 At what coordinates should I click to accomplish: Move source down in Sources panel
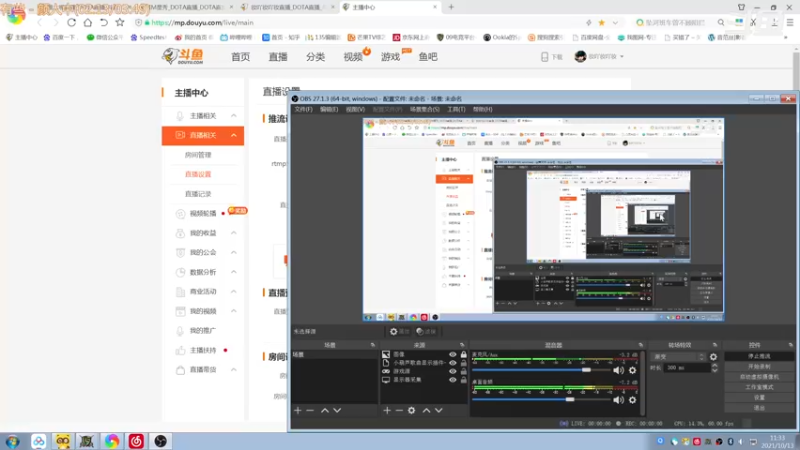[438, 410]
